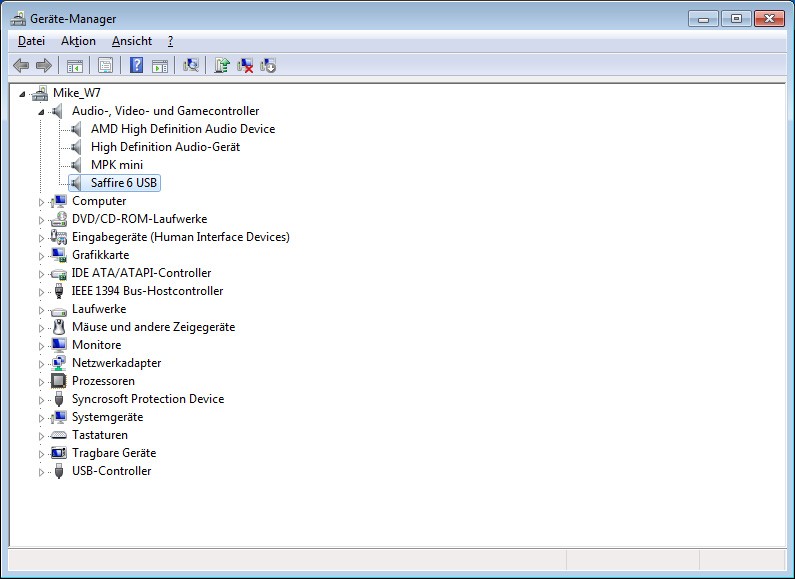Select the Saffire 6 USB device
Screen dimensions: 795x579
click(x=124, y=183)
